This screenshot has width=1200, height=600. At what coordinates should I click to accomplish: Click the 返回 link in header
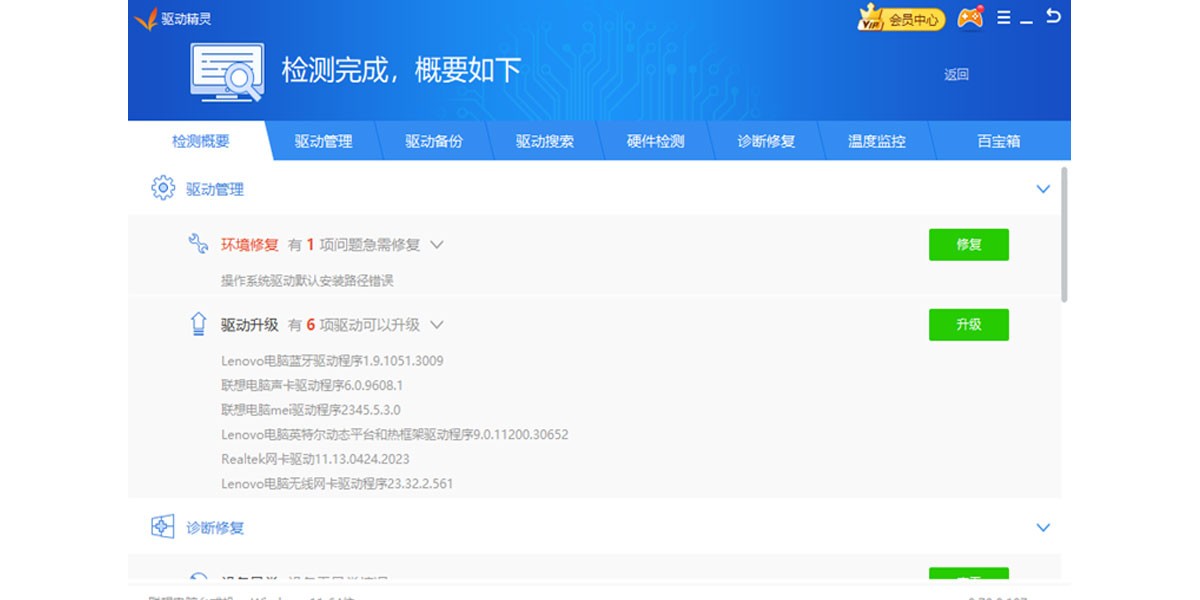point(957,74)
